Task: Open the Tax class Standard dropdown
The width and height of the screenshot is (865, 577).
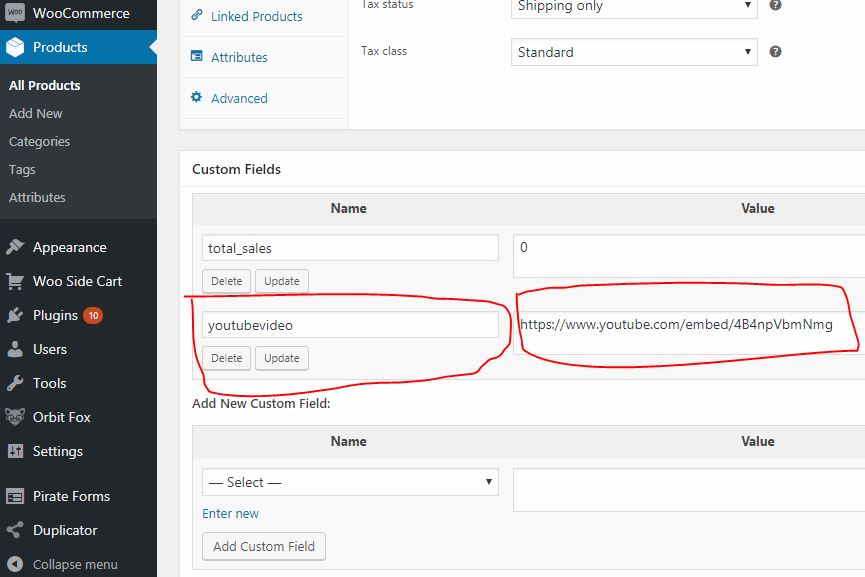Action: (x=634, y=52)
